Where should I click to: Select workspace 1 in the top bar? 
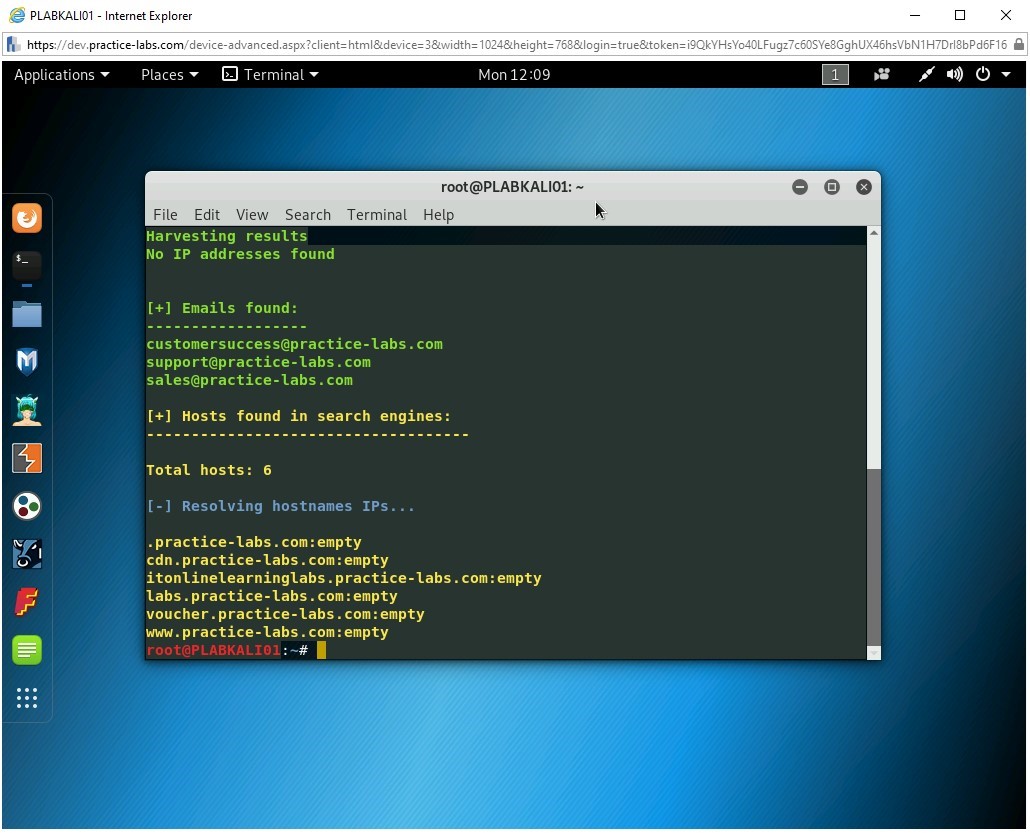coord(835,74)
